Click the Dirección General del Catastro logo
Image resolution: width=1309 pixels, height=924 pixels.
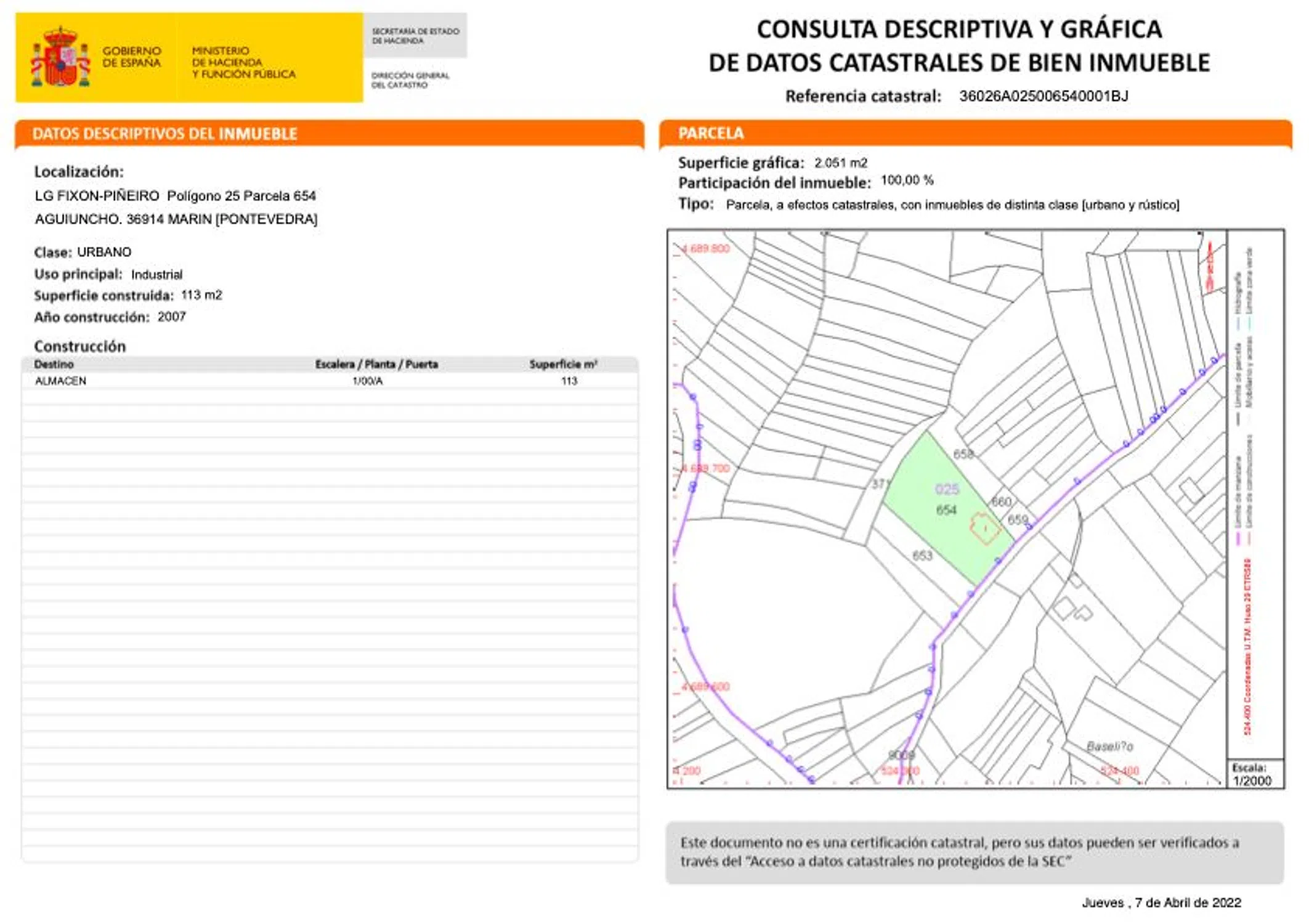(x=410, y=81)
